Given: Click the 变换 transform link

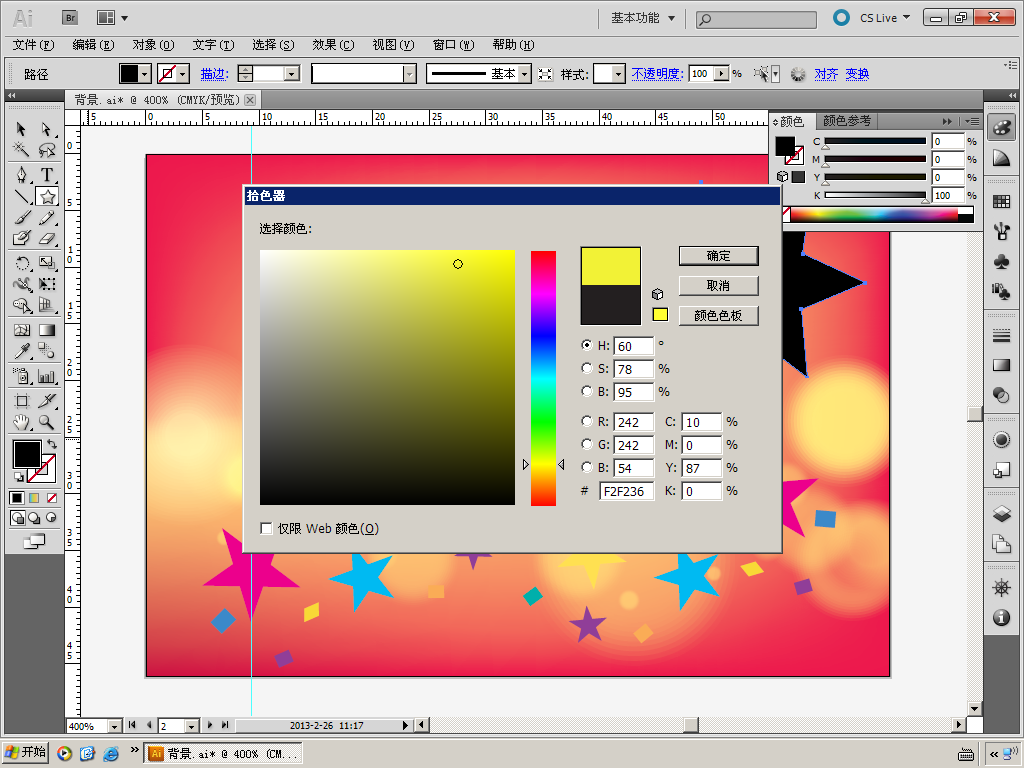Looking at the screenshot, I should [857, 74].
